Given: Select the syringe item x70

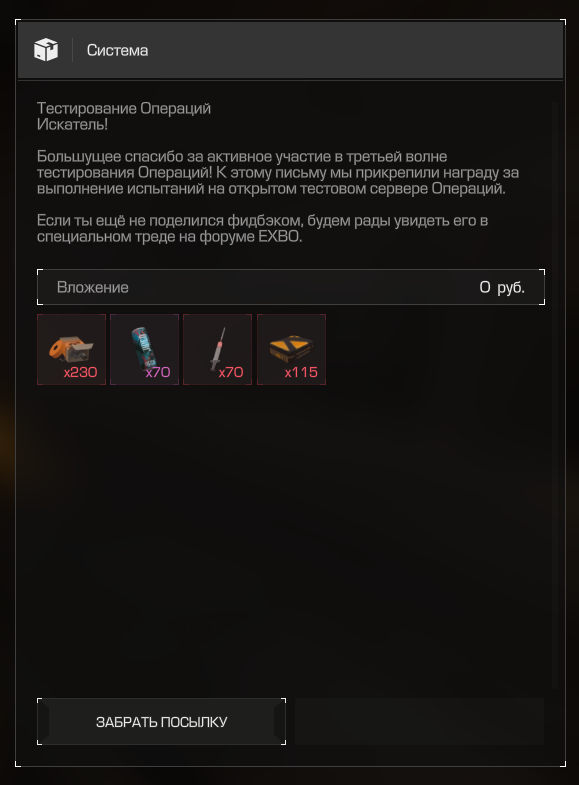Looking at the screenshot, I should click(218, 349).
